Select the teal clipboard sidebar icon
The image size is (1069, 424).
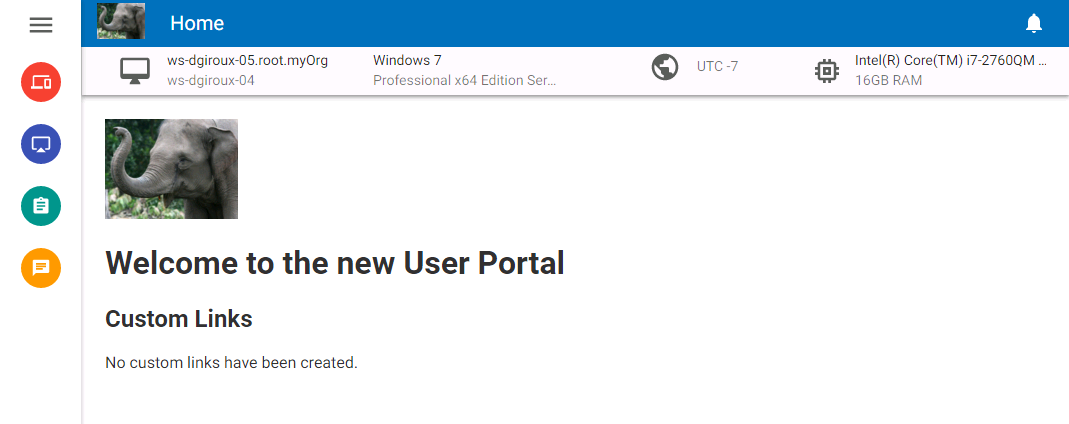tap(41, 206)
